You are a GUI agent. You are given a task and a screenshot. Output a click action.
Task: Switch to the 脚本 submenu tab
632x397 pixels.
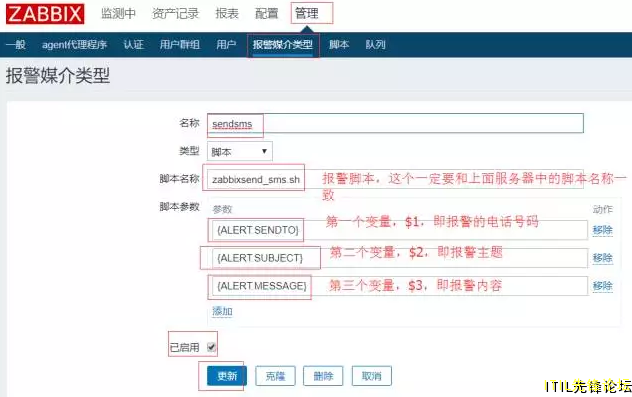339,44
